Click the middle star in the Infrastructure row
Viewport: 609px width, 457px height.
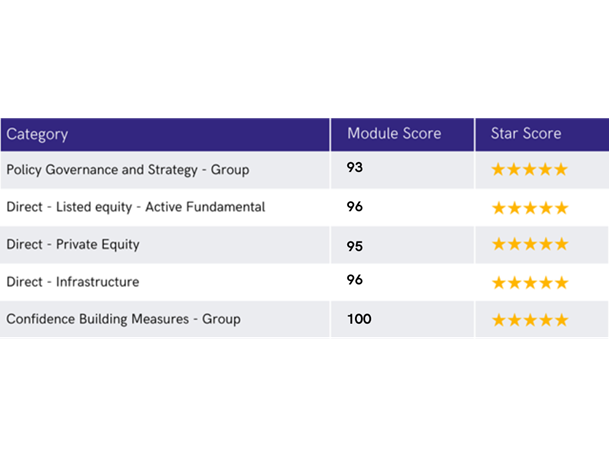point(529,282)
